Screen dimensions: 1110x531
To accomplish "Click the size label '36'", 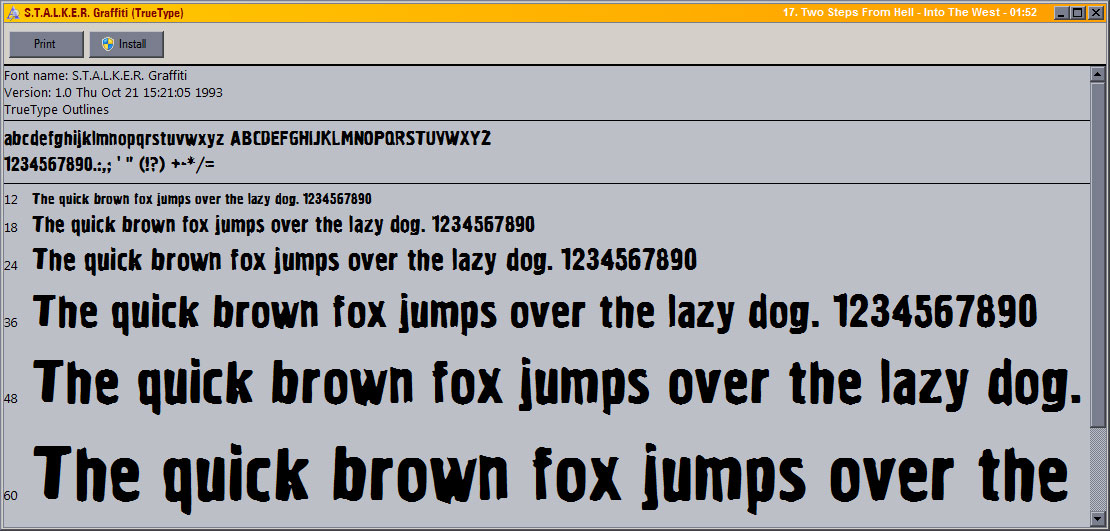I will coord(11,323).
